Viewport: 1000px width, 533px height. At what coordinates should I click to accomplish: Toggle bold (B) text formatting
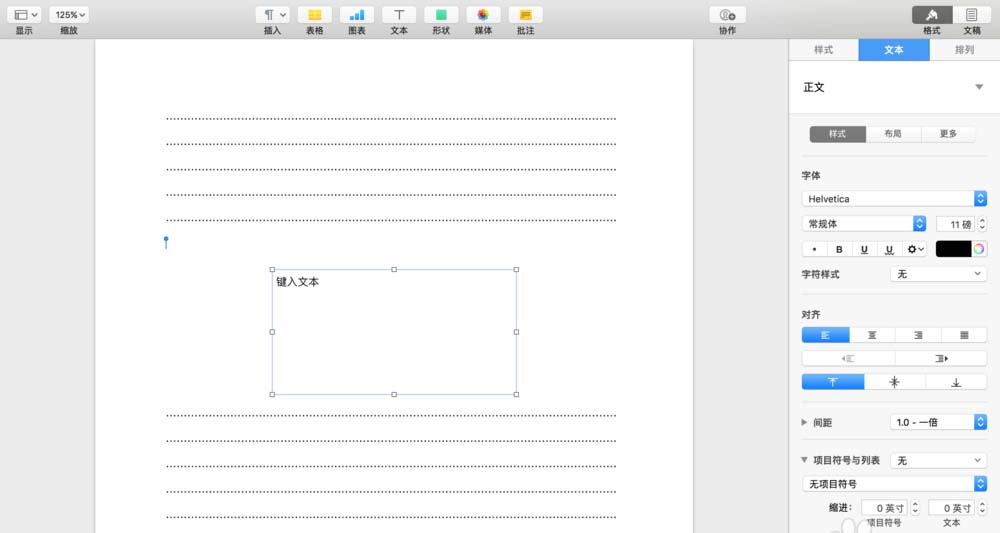coord(839,249)
